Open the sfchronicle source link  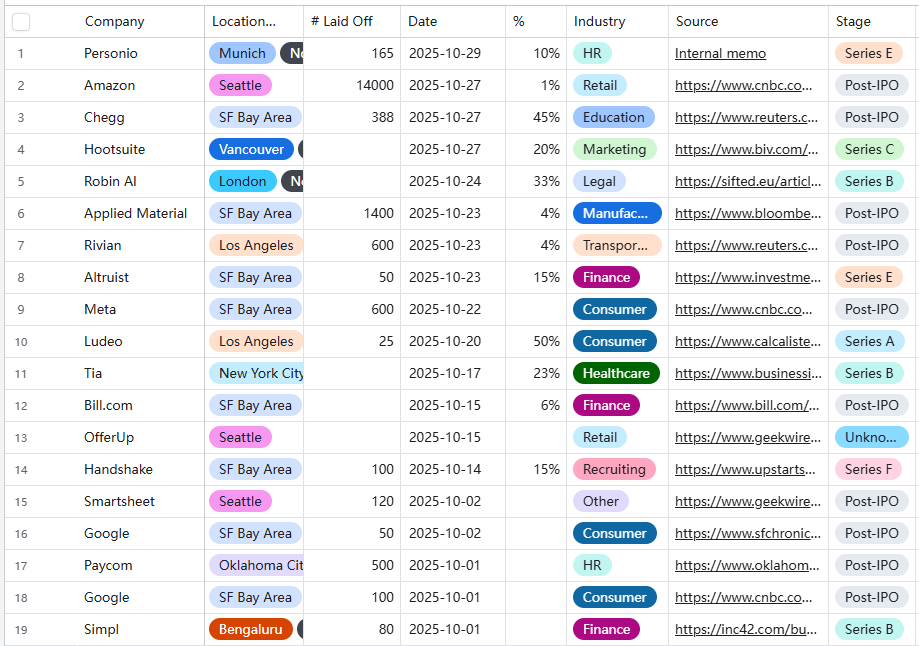point(748,533)
